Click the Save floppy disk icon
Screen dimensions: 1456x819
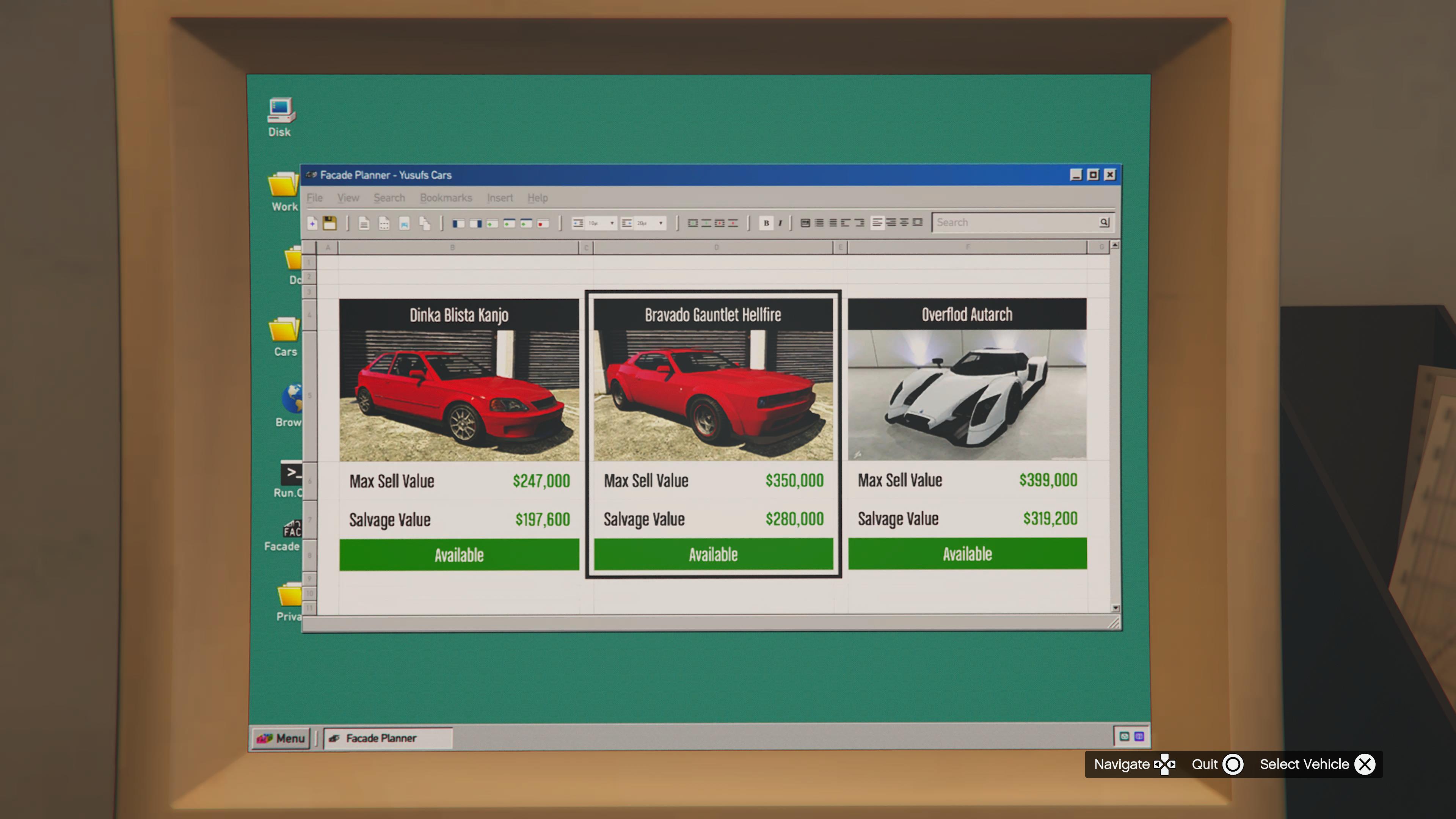click(x=329, y=223)
